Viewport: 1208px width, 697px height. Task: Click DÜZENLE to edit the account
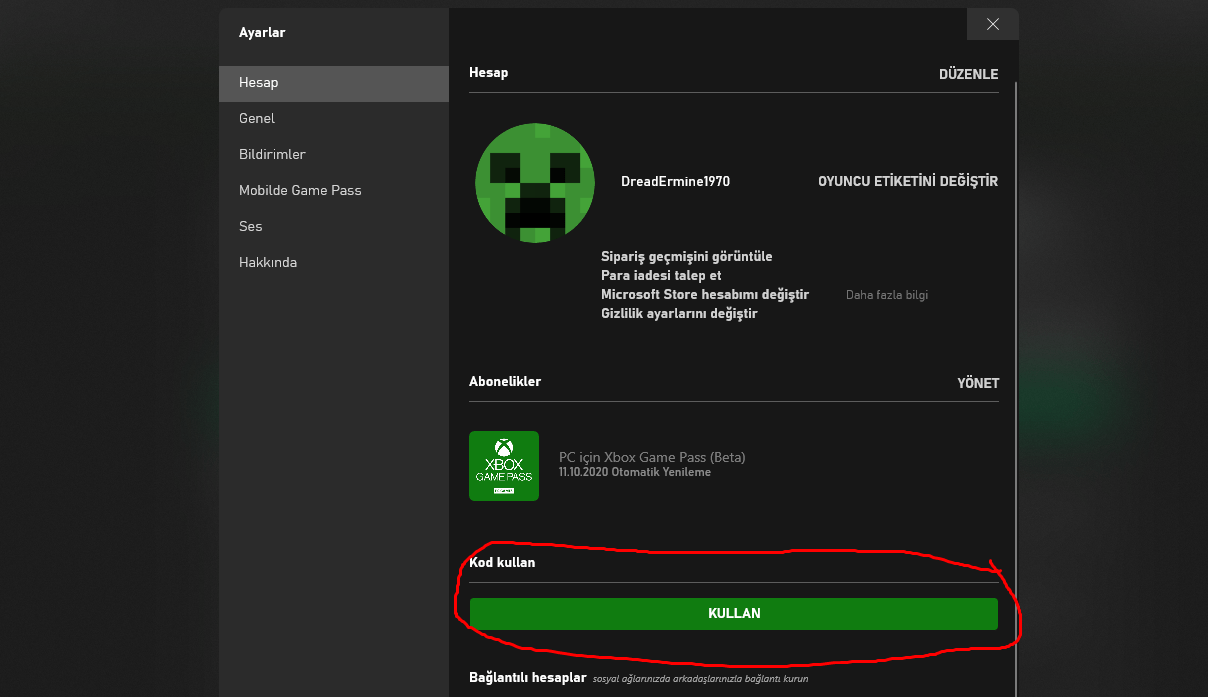coord(968,75)
